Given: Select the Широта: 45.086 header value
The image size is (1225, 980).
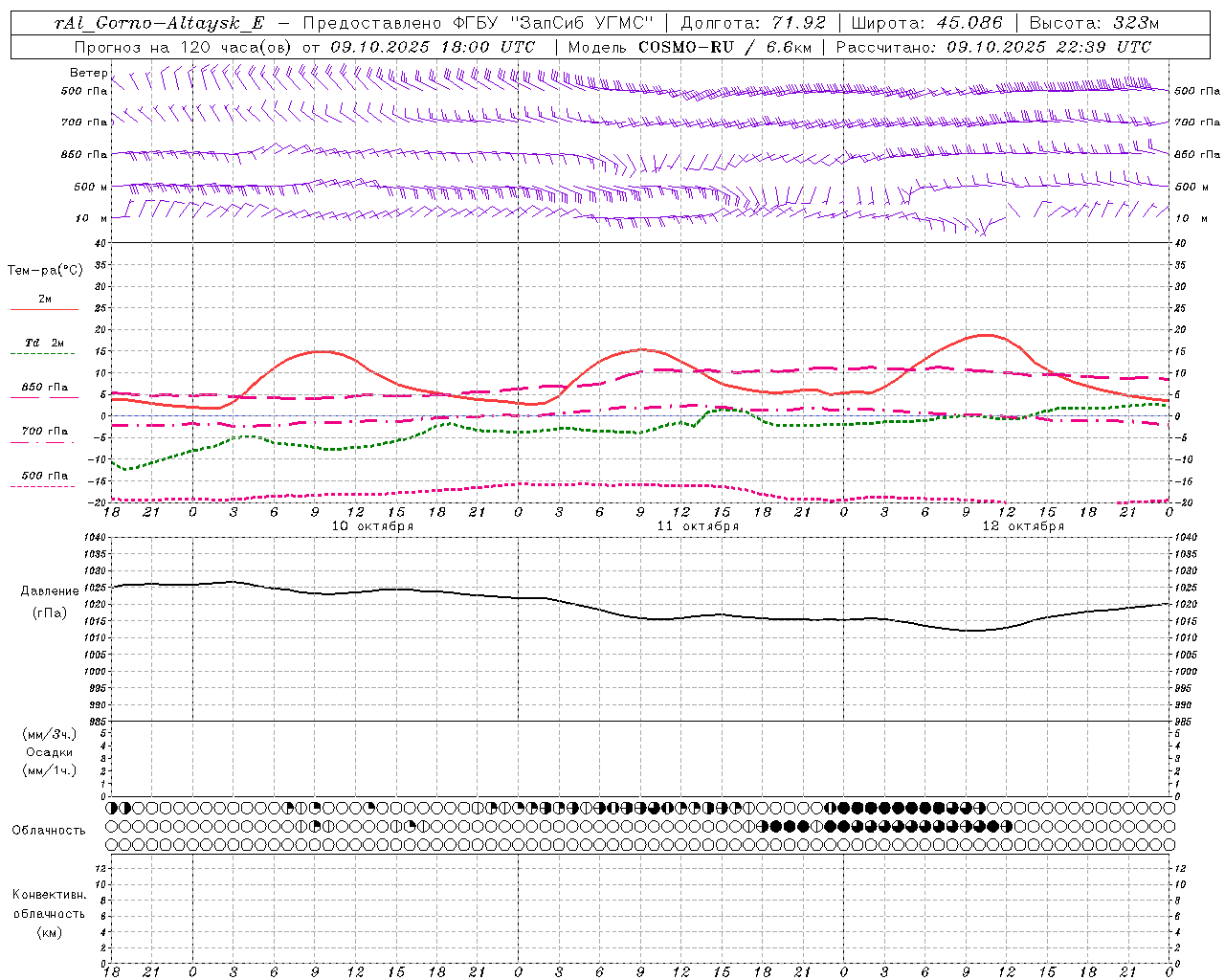Looking at the screenshot, I should [x=927, y=23].
